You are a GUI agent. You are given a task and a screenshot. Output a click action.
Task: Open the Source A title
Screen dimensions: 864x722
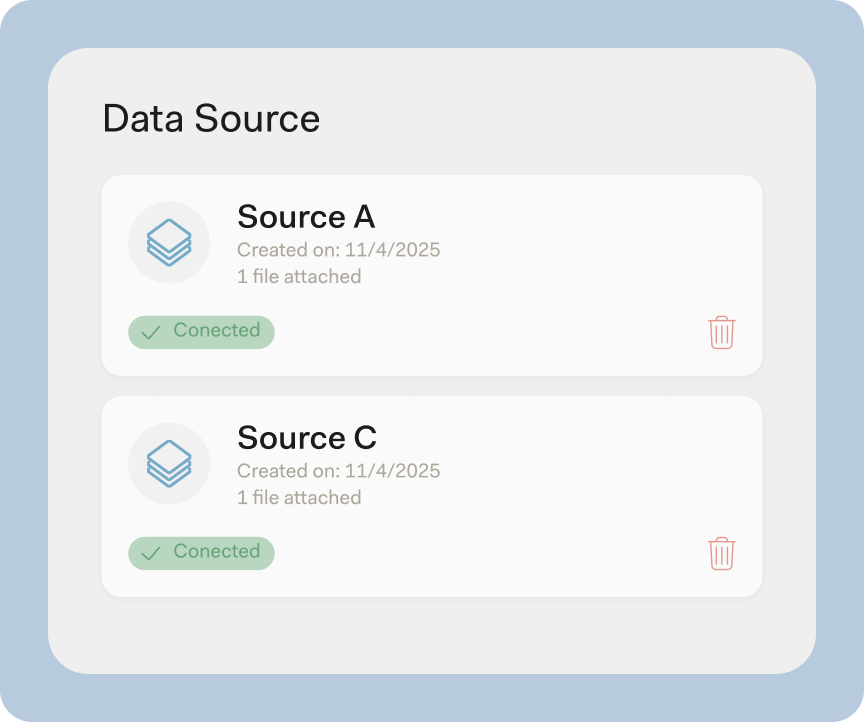[x=306, y=216]
